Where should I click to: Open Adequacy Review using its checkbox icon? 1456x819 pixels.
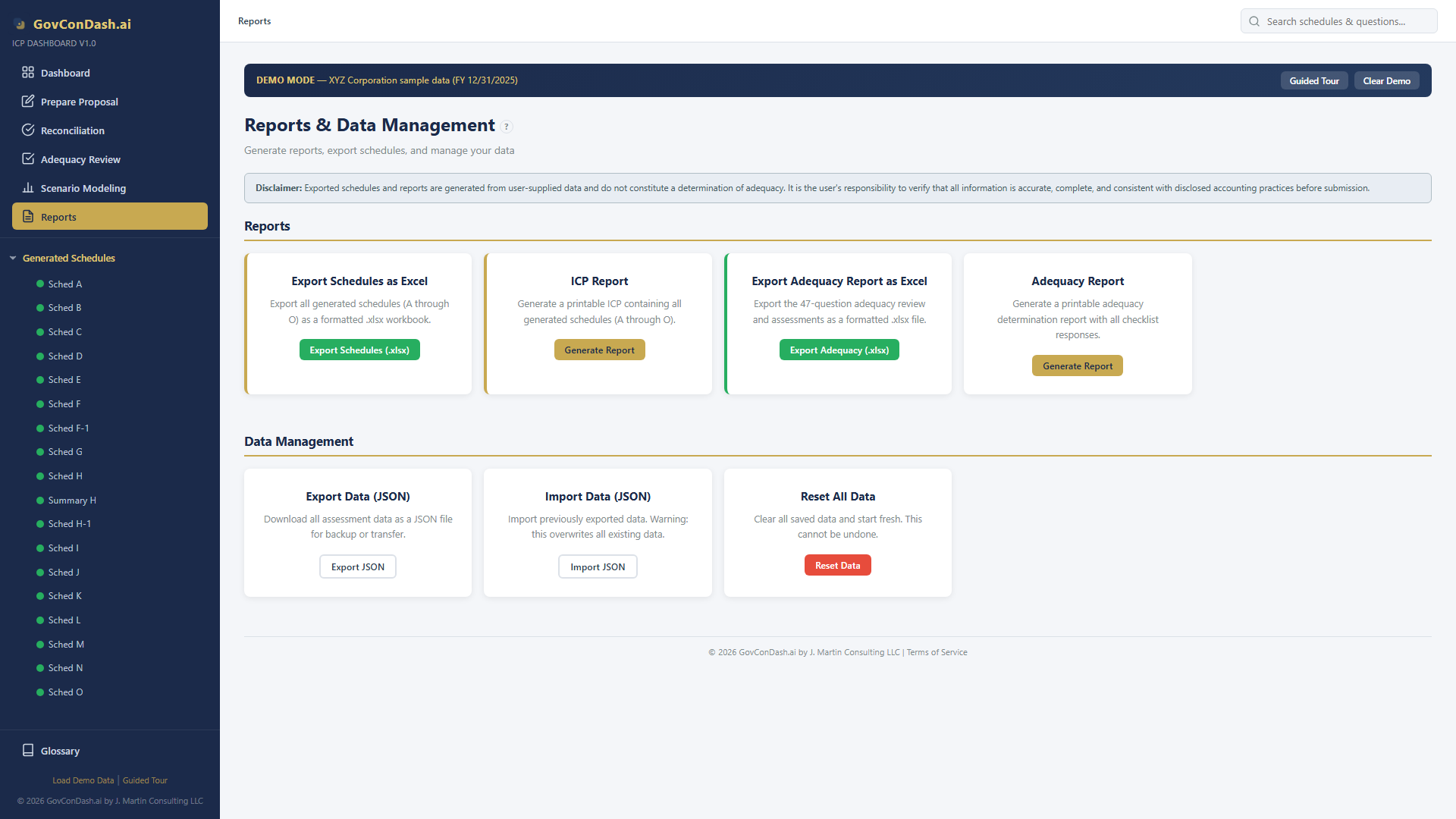click(28, 158)
